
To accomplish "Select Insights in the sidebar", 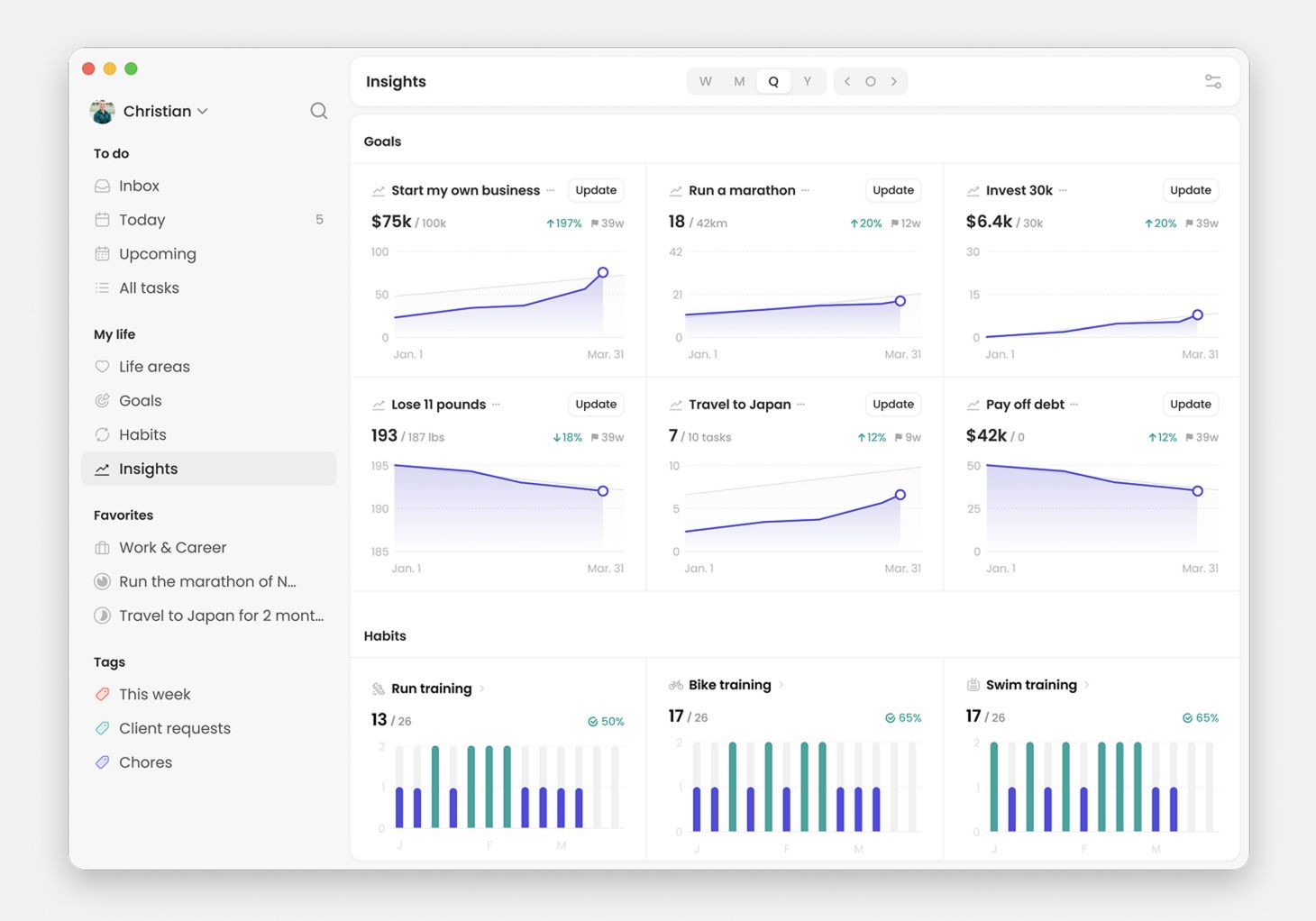I will pyautogui.click(x=209, y=469).
